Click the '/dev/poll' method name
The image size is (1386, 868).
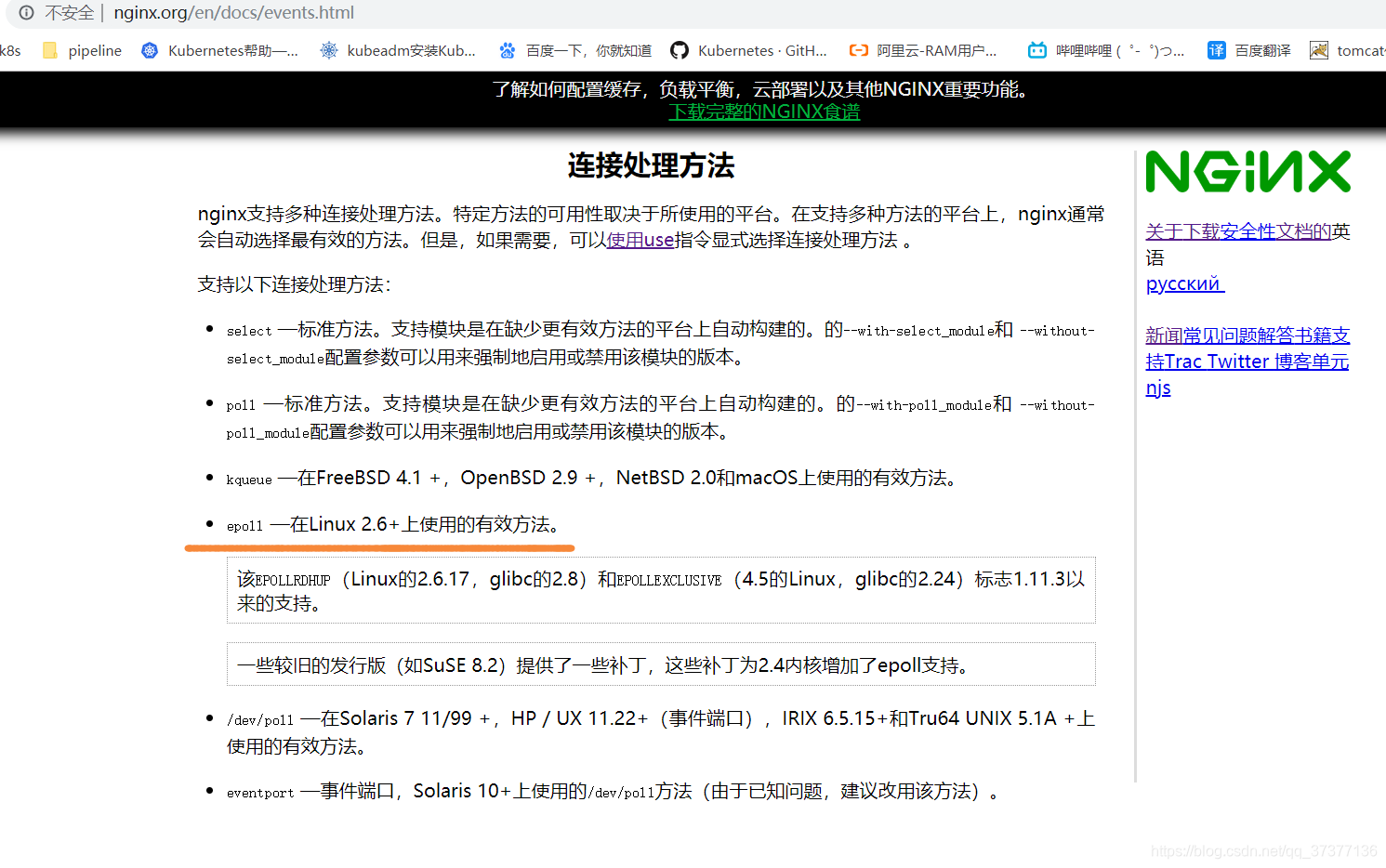[260, 720]
